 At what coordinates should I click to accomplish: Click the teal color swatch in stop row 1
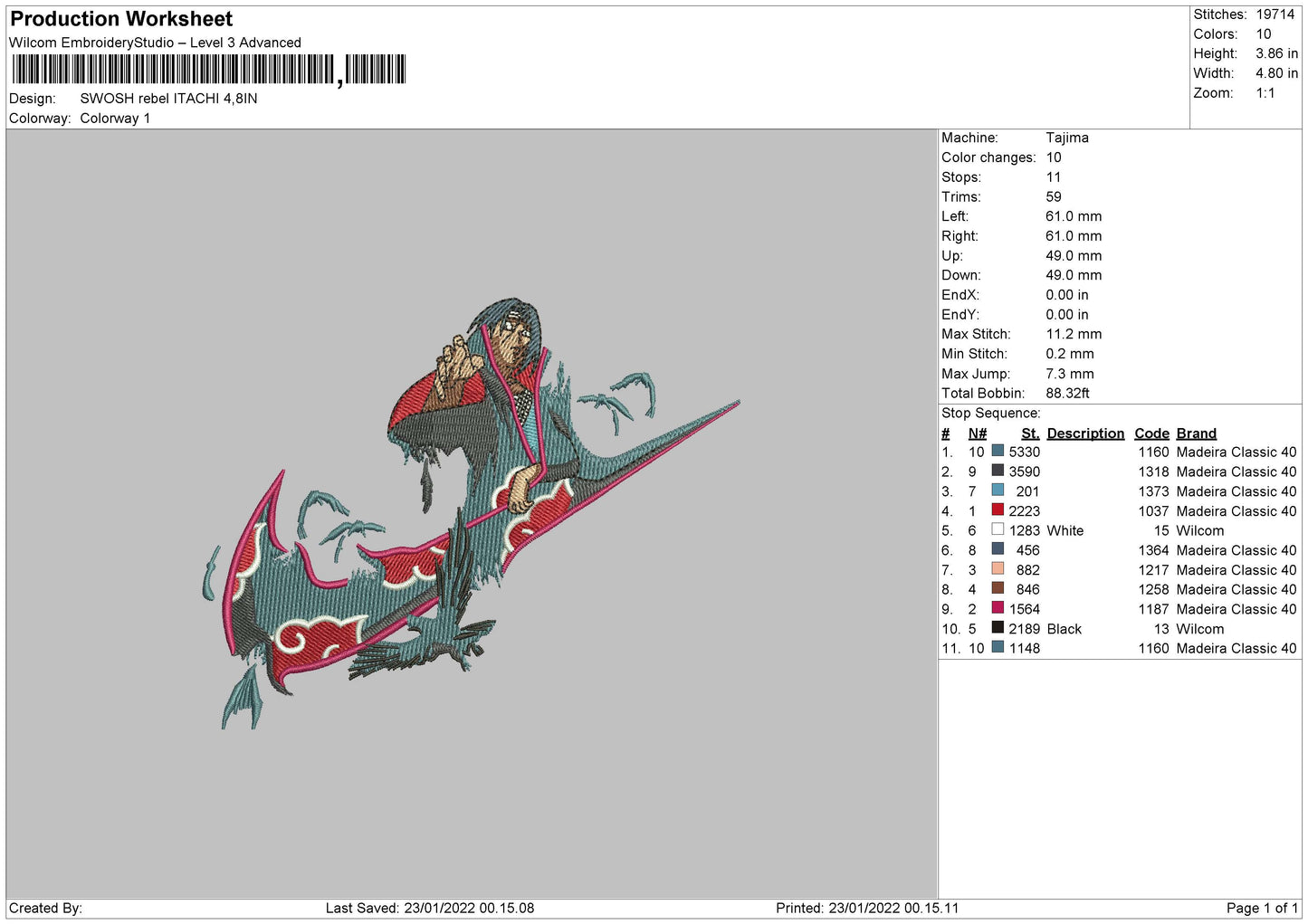(x=998, y=452)
